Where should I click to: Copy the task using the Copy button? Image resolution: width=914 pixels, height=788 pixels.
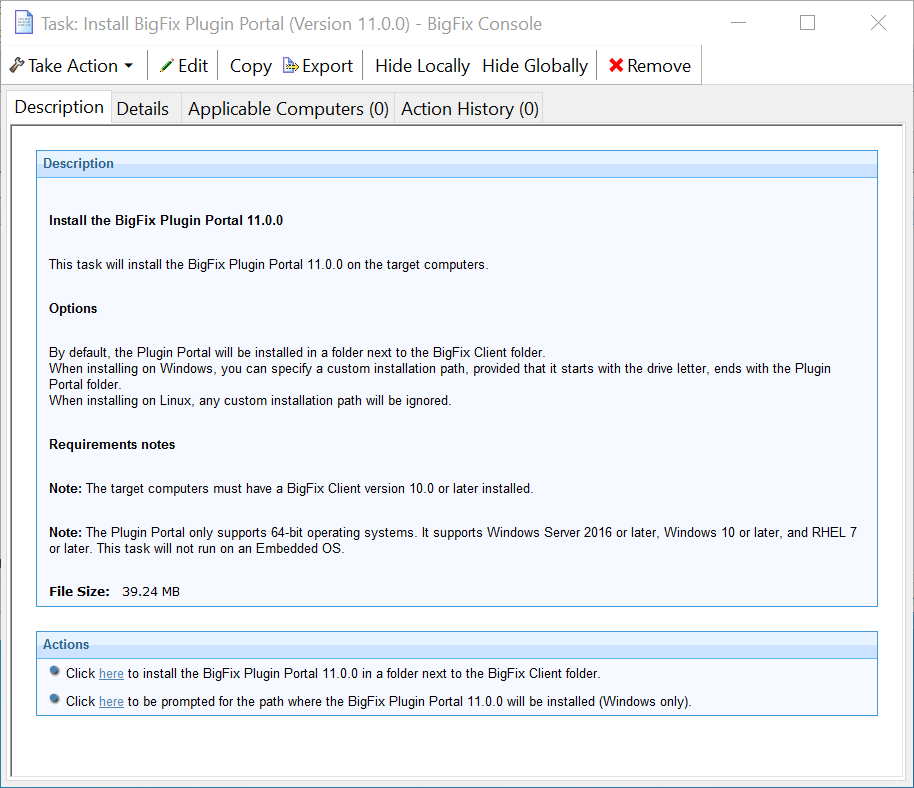pyautogui.click(x=251, y=66)
